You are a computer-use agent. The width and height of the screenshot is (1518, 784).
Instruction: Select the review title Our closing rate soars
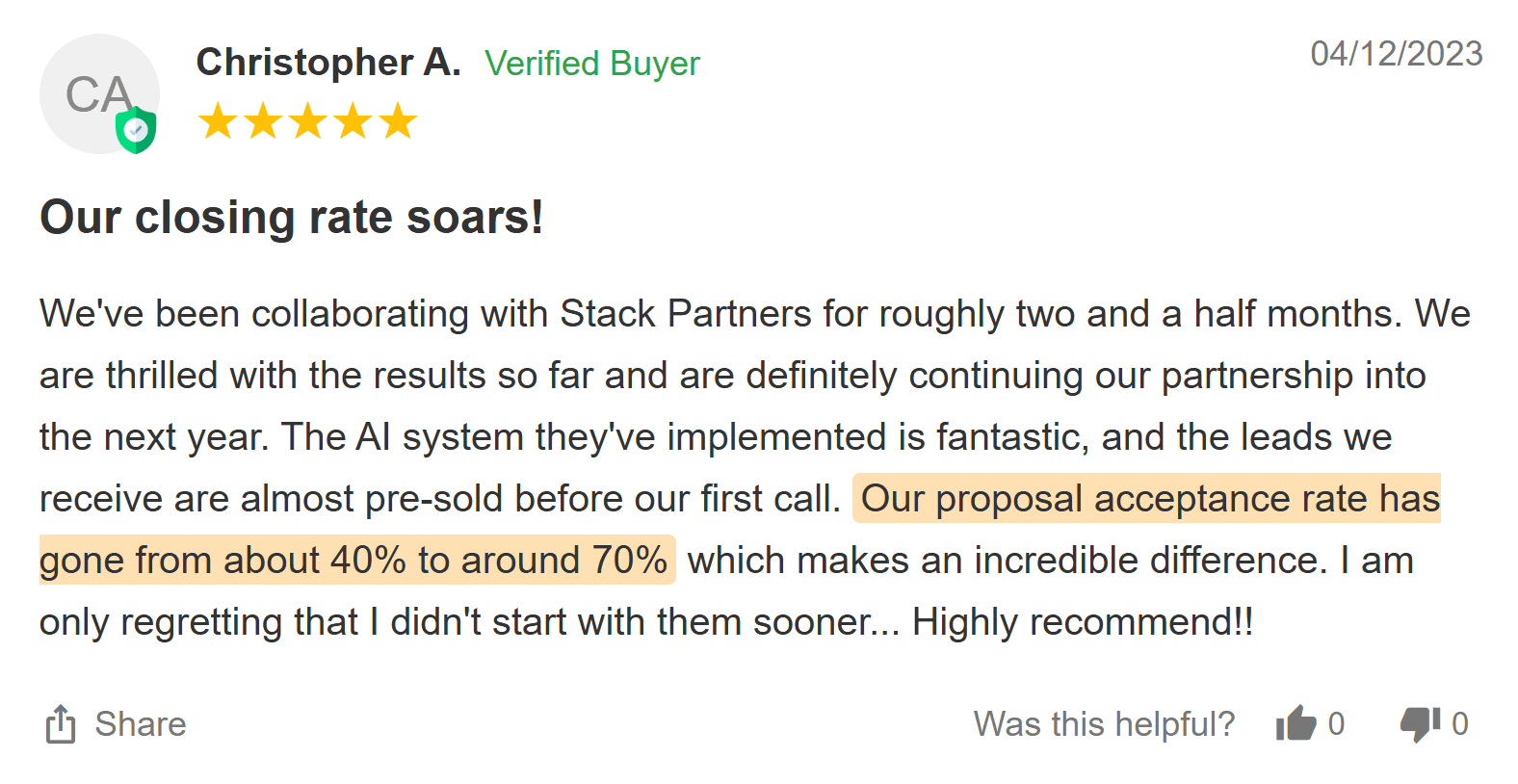tap(290, 217)
